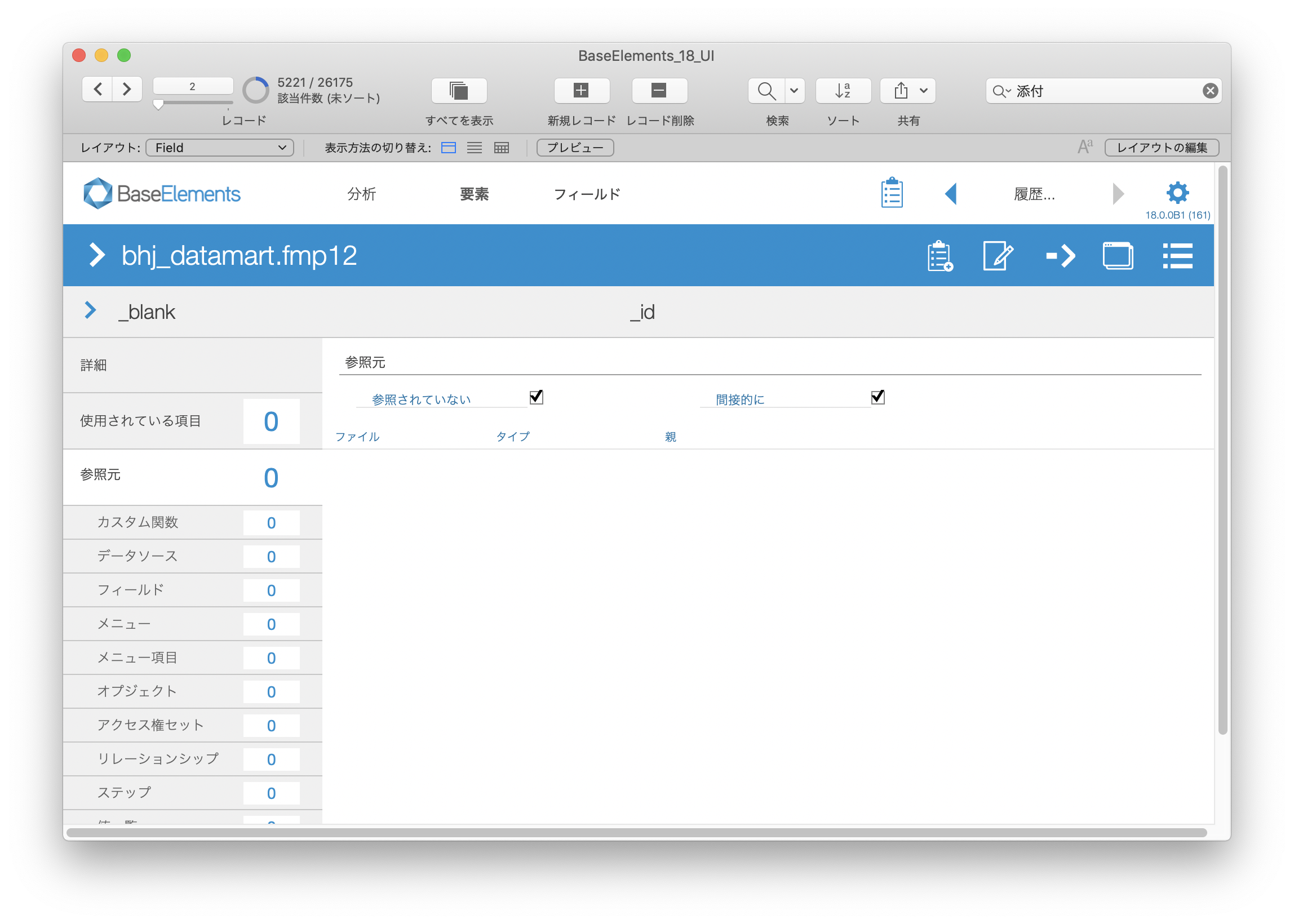
Task: Click the record navigation slider
Action: tap(193, 104)
